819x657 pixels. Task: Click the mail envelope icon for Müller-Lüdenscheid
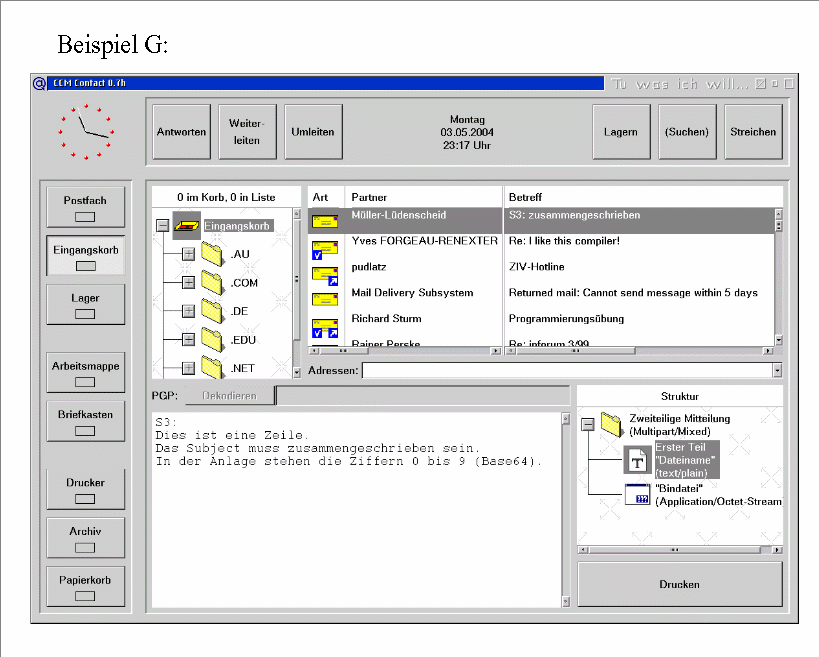pyautogui.click(x=324, y=221)
